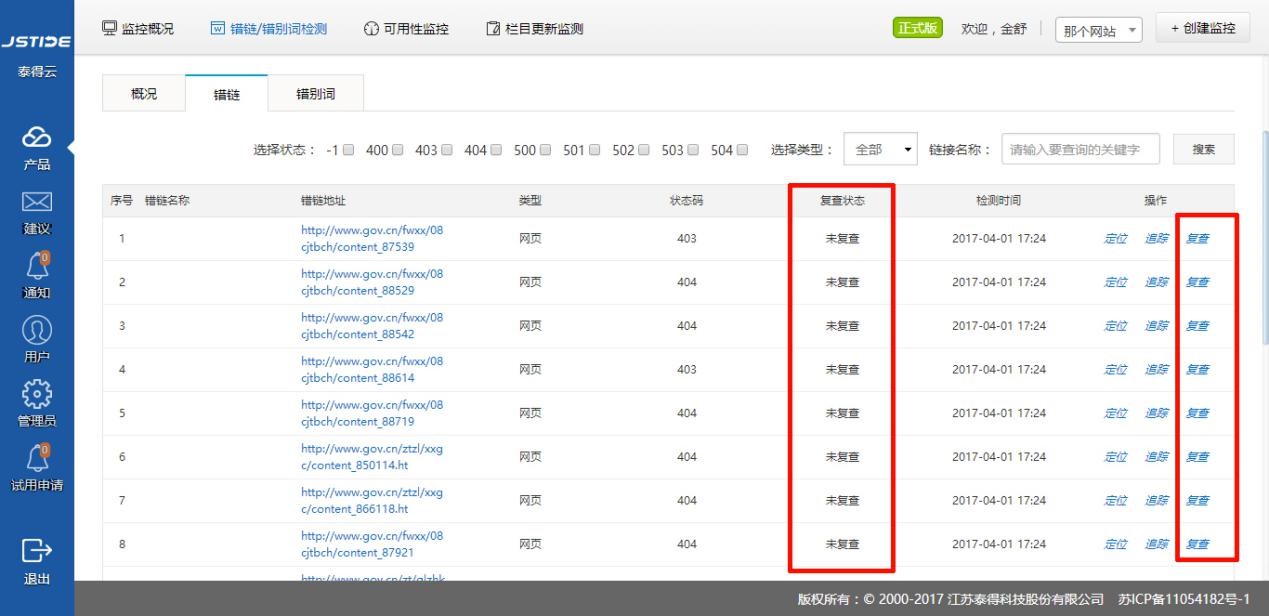The image size is (1269, 616).
Task: Check the 404 status checkbox
Action: (496, 150)
